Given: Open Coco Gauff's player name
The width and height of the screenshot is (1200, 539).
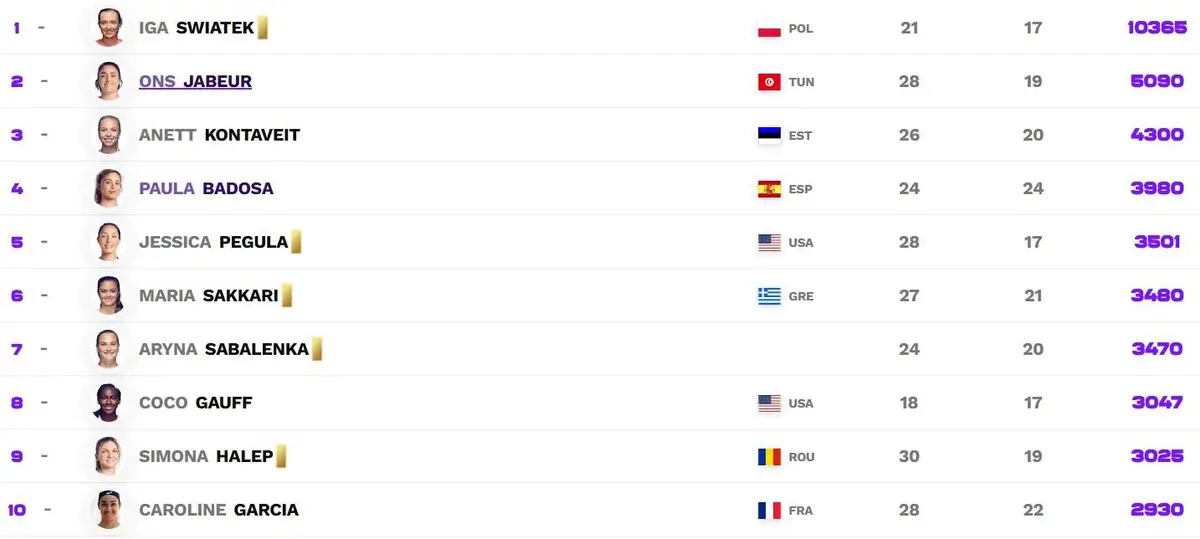Looking at the screenshot, I should coord(195,402).
